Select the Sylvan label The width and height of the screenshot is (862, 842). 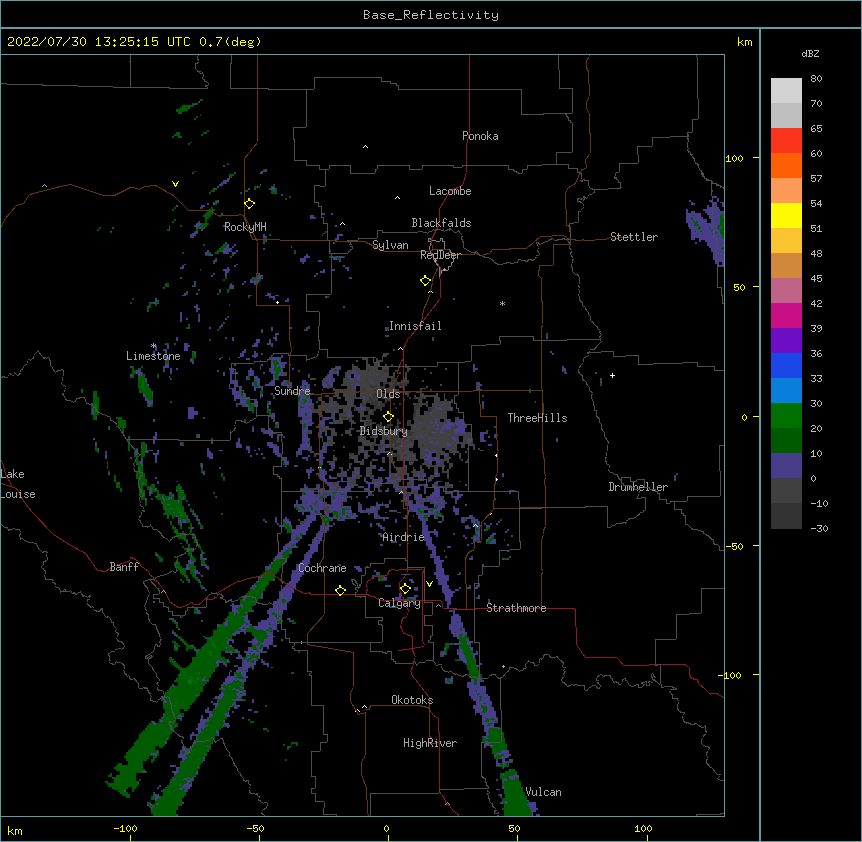(390, 245)
